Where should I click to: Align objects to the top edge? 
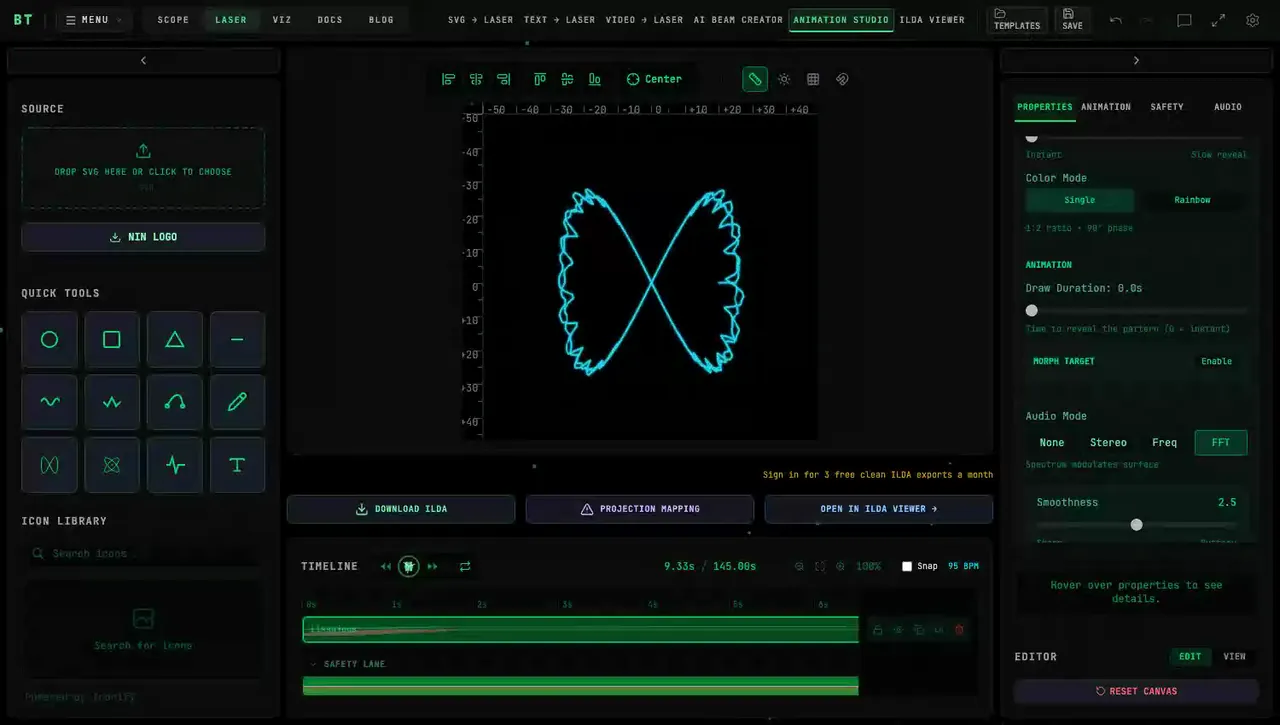pyautogui.click(x=539, y=79)
